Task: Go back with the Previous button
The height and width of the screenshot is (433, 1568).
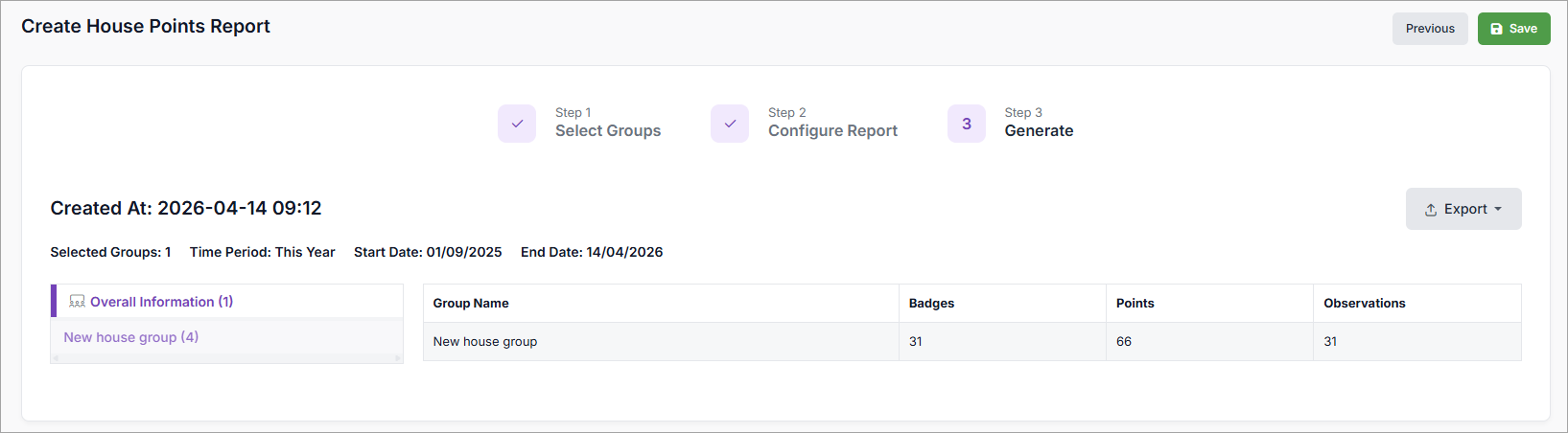Action: point(1430,29)
